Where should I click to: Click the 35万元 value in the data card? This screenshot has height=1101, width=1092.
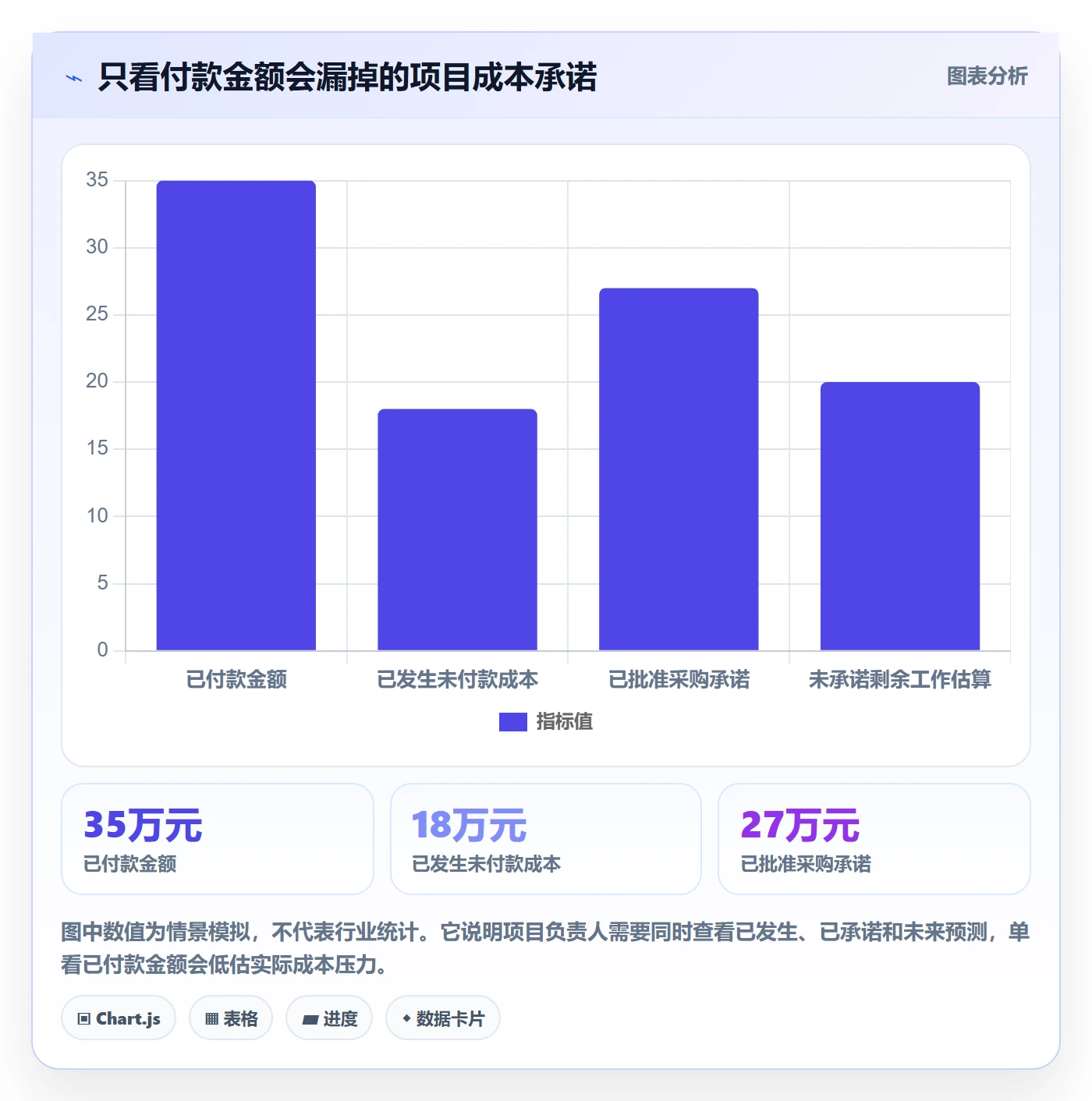pos(143,826)
